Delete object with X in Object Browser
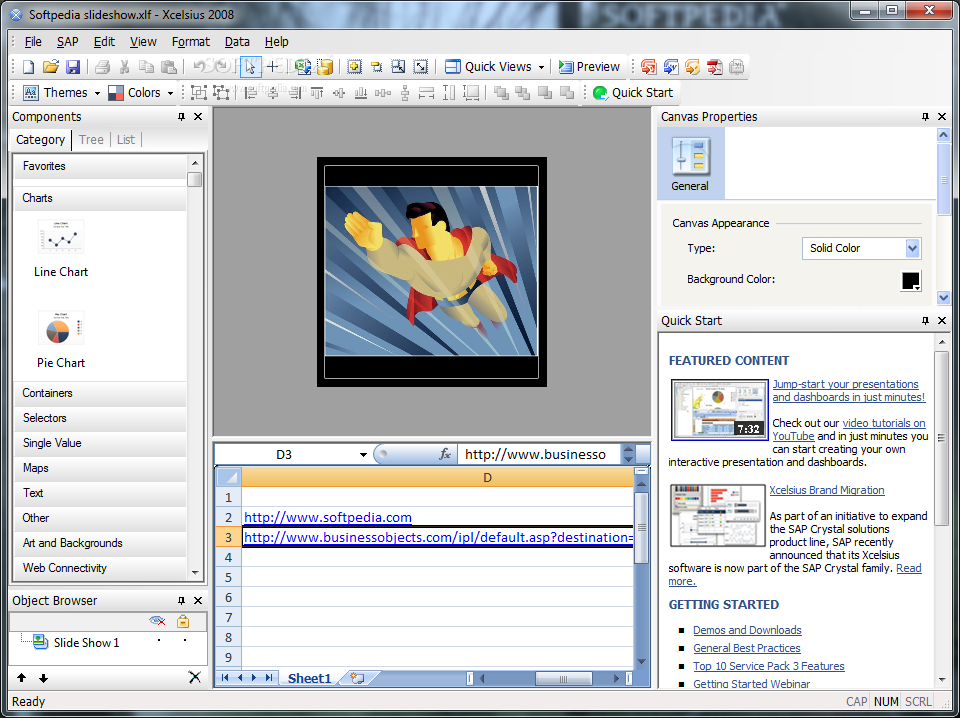 195,677
